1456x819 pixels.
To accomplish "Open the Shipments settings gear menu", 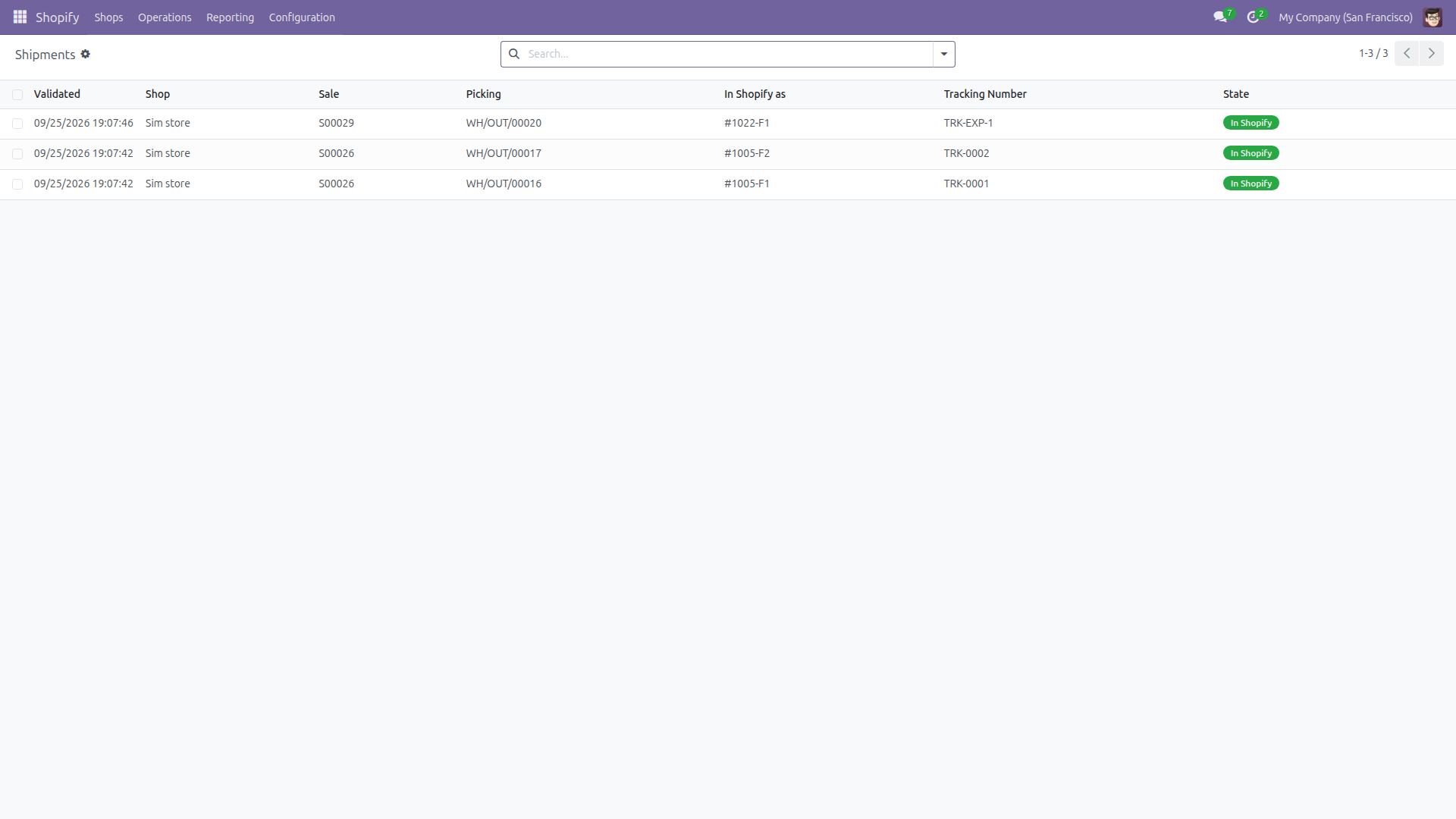I will point(86,54).
